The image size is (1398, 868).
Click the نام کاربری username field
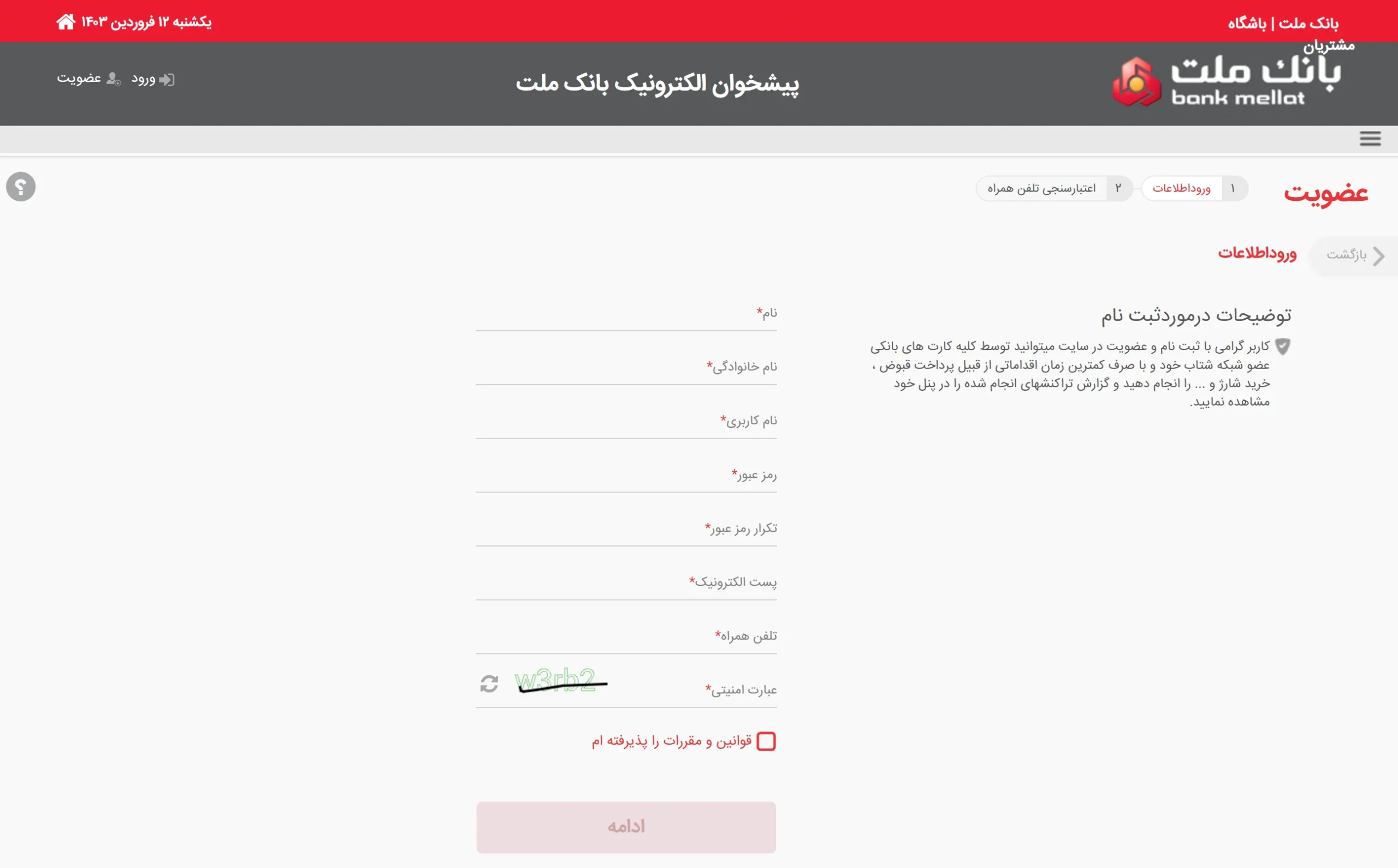pos(626,421)
